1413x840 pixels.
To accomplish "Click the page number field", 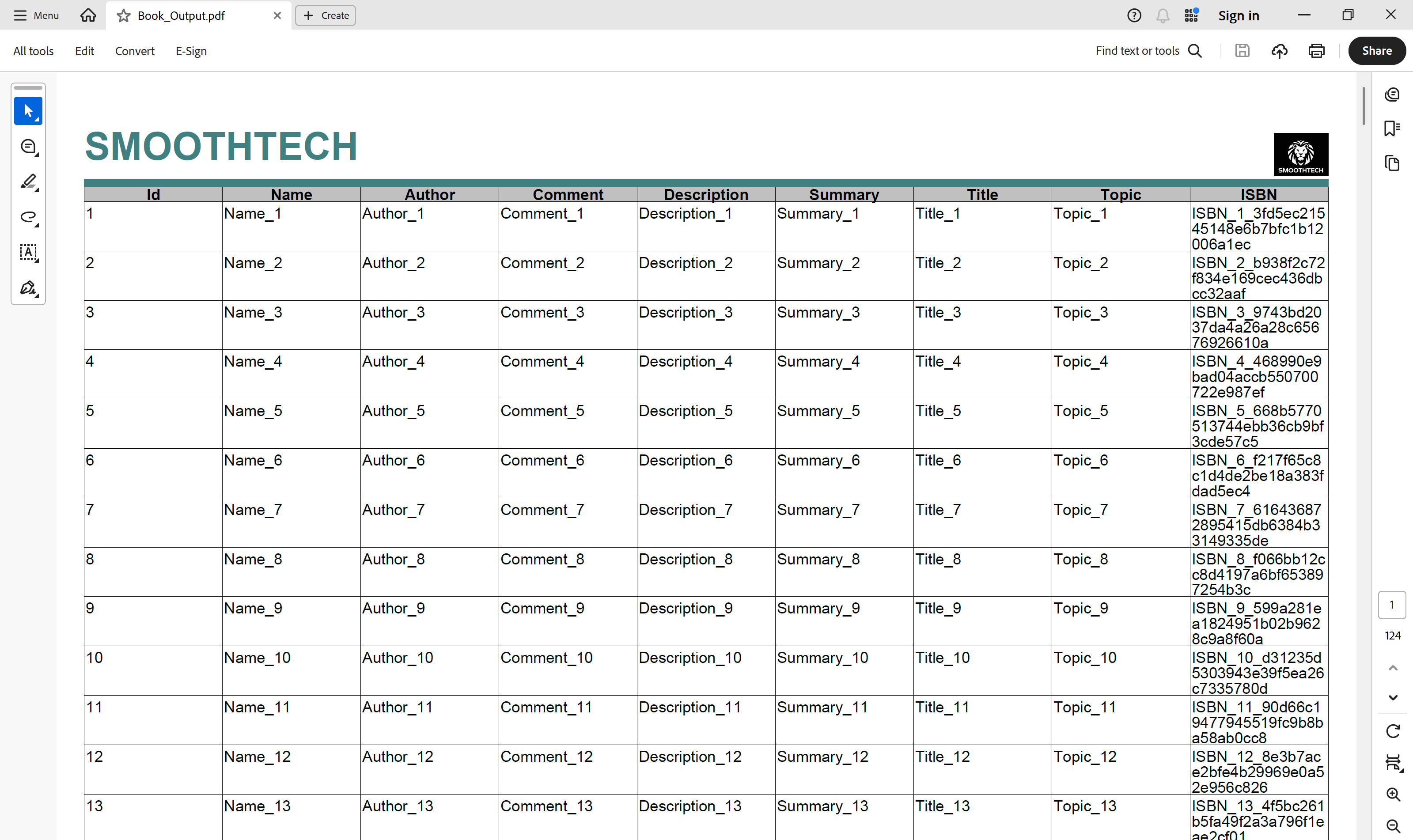I will point(1392,605).
